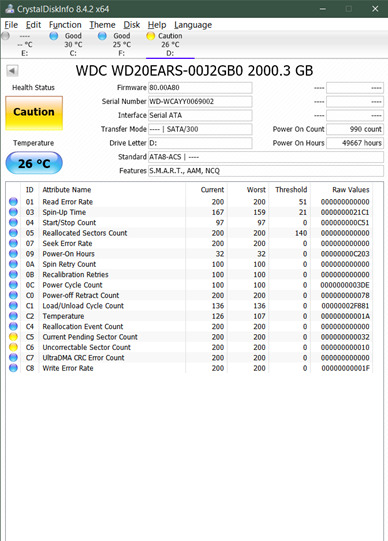This screenshot has height=541, width=388.
Task: Click the disk model title WDC WD20EARS-00J2GB0
Action: point(194,71)
